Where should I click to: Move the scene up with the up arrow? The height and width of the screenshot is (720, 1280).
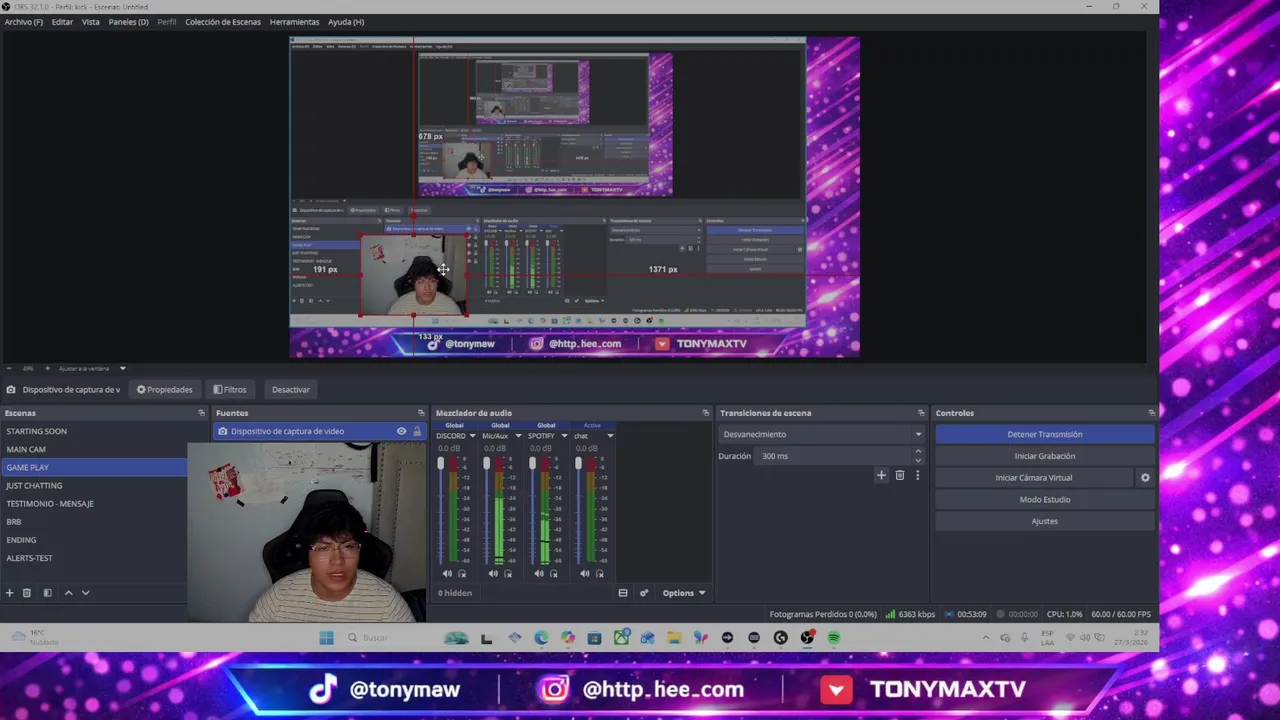(x=68, y=593)
